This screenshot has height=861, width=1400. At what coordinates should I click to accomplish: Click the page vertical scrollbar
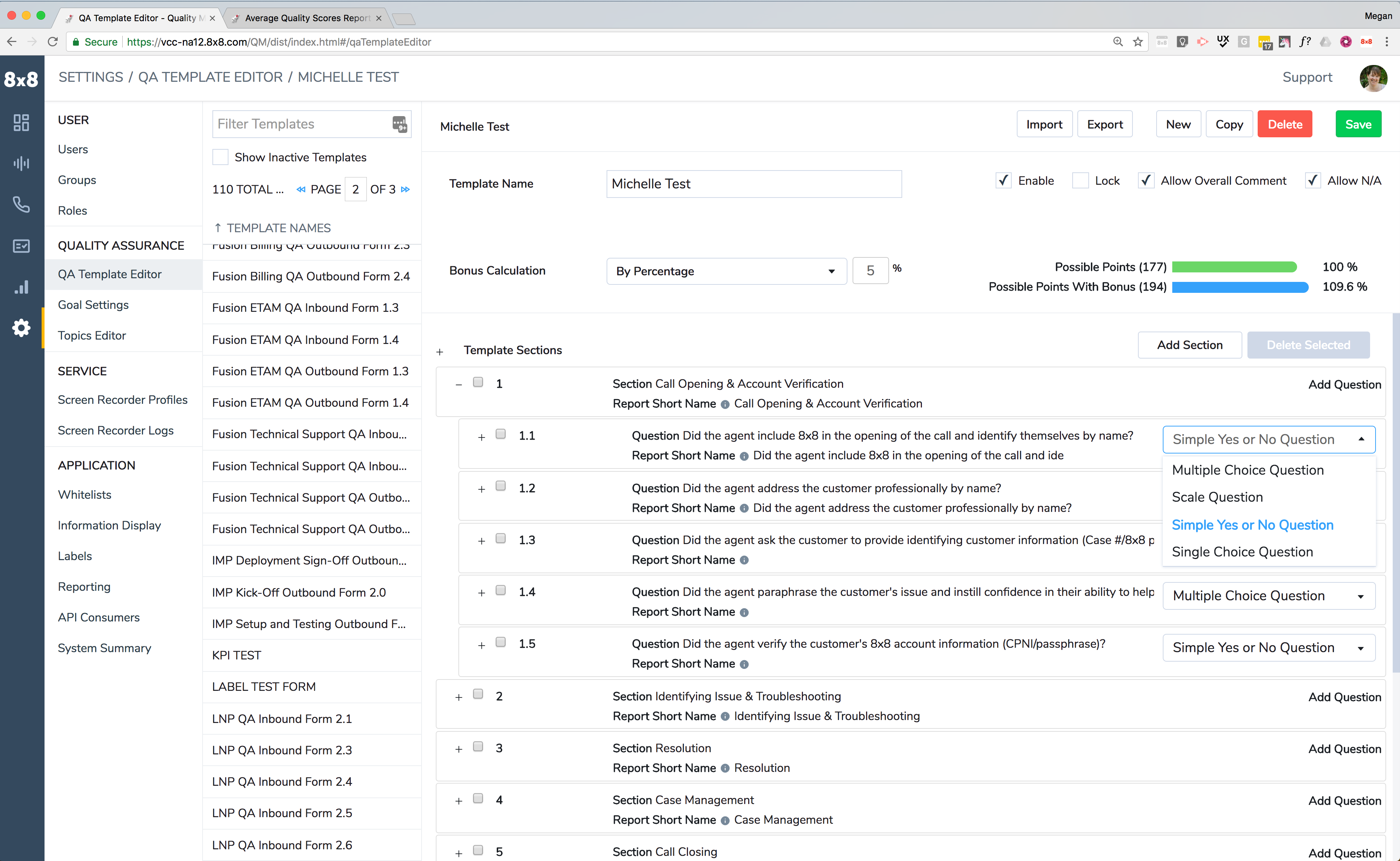tap(1396, 493)
